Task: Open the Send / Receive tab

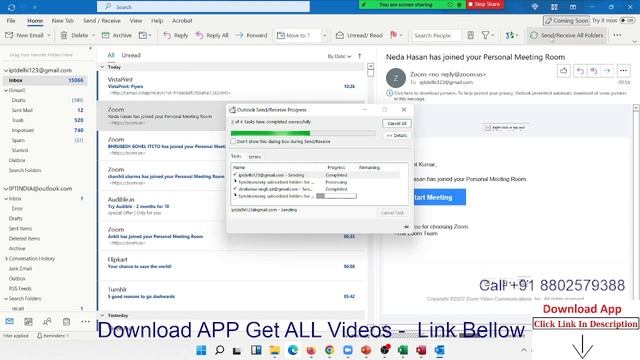Action: 102,20
